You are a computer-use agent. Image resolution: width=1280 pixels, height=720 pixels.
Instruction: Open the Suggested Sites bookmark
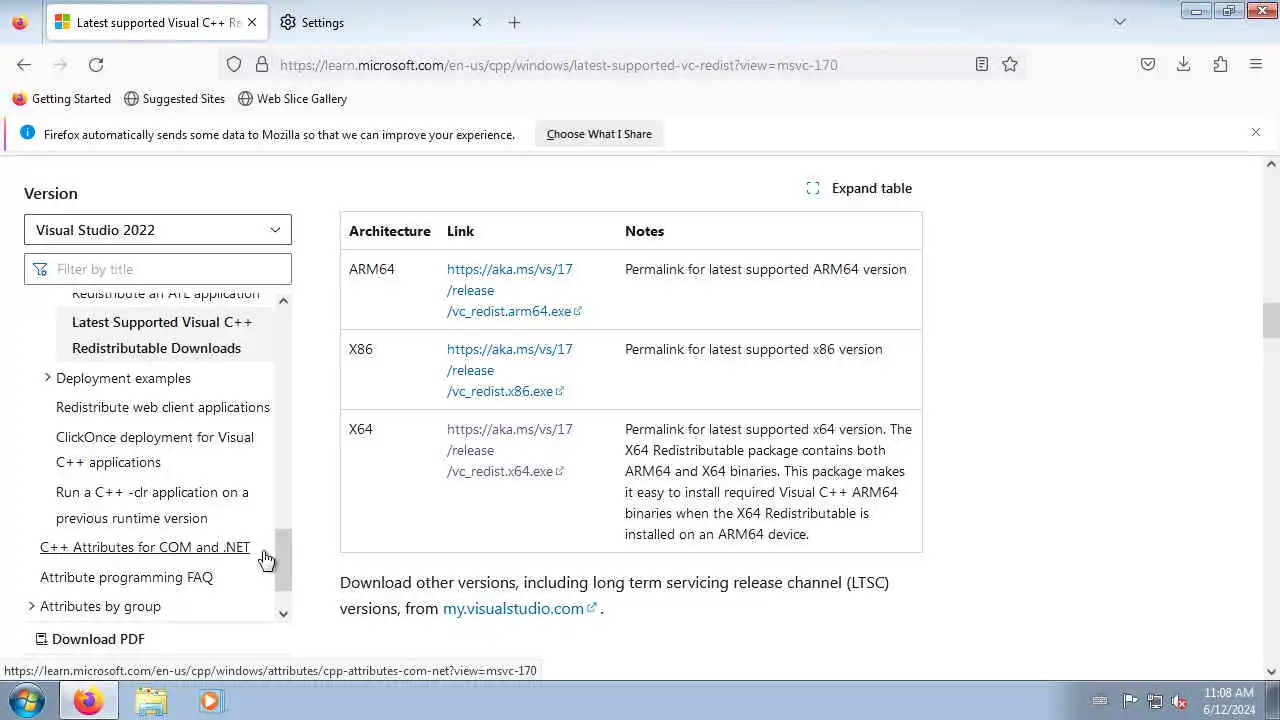tap(174, 99)
